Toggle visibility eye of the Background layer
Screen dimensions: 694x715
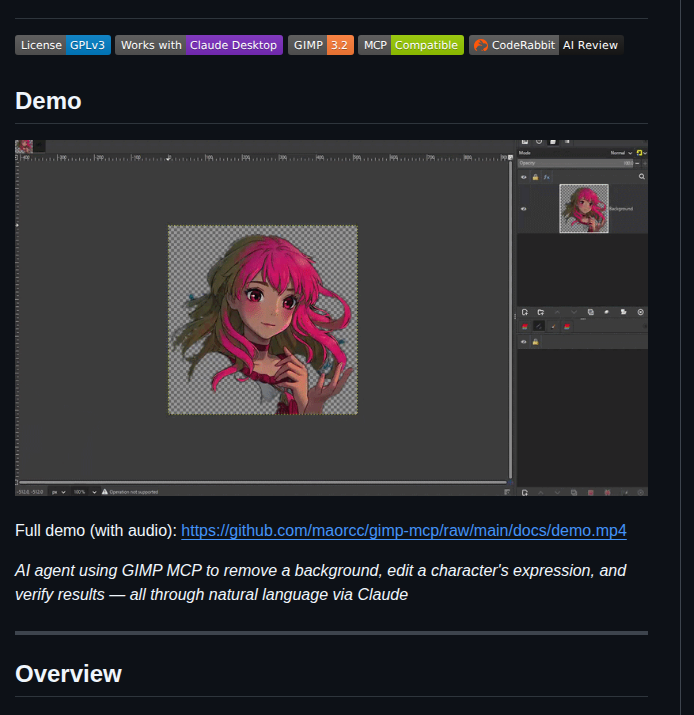tap(523, 209)
